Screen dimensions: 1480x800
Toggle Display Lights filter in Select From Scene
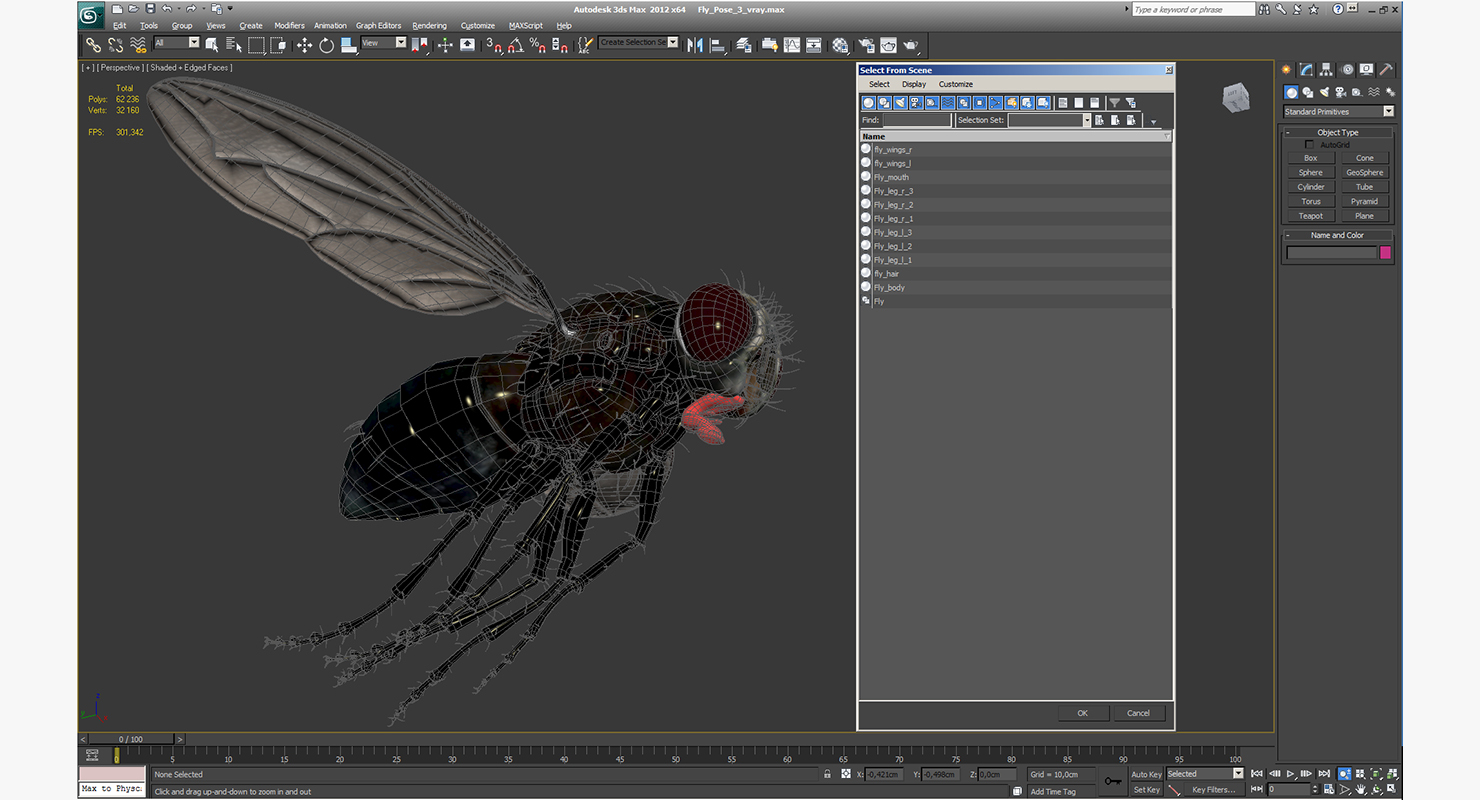coord(901,103)
